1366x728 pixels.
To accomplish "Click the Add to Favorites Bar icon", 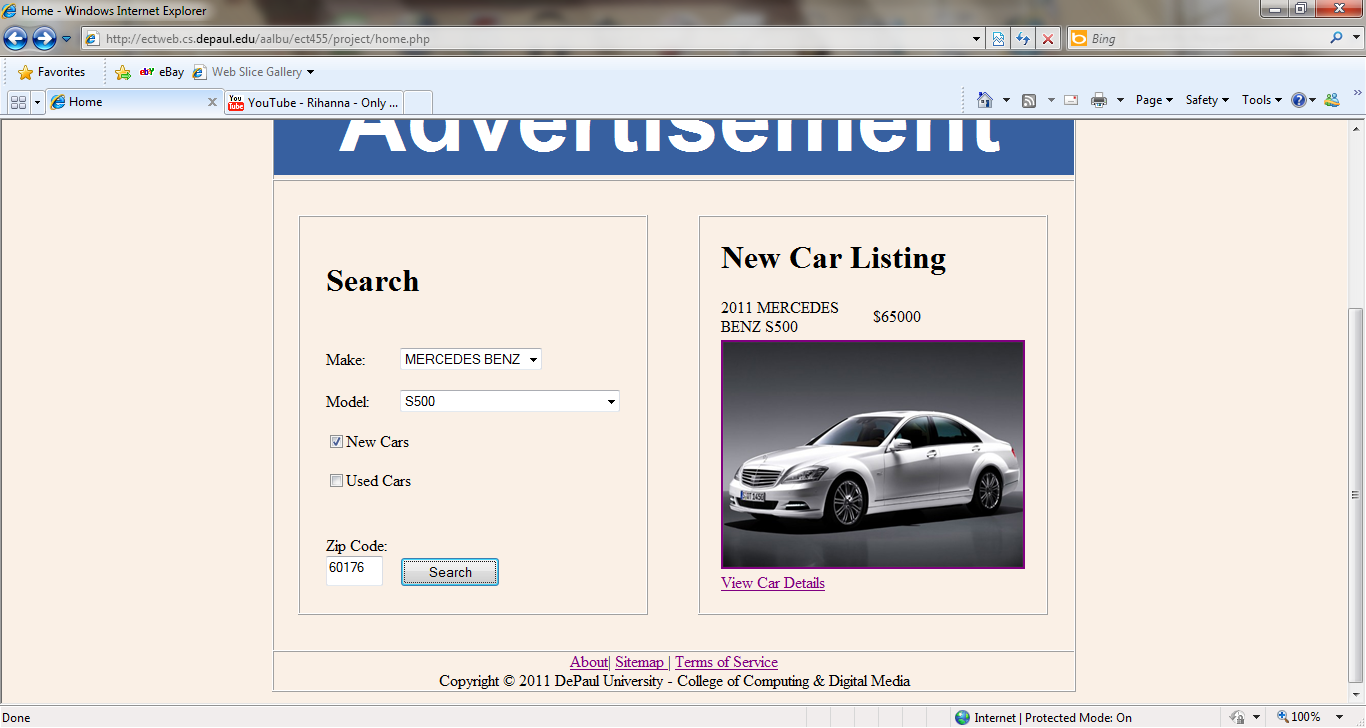I will (123, 72).
